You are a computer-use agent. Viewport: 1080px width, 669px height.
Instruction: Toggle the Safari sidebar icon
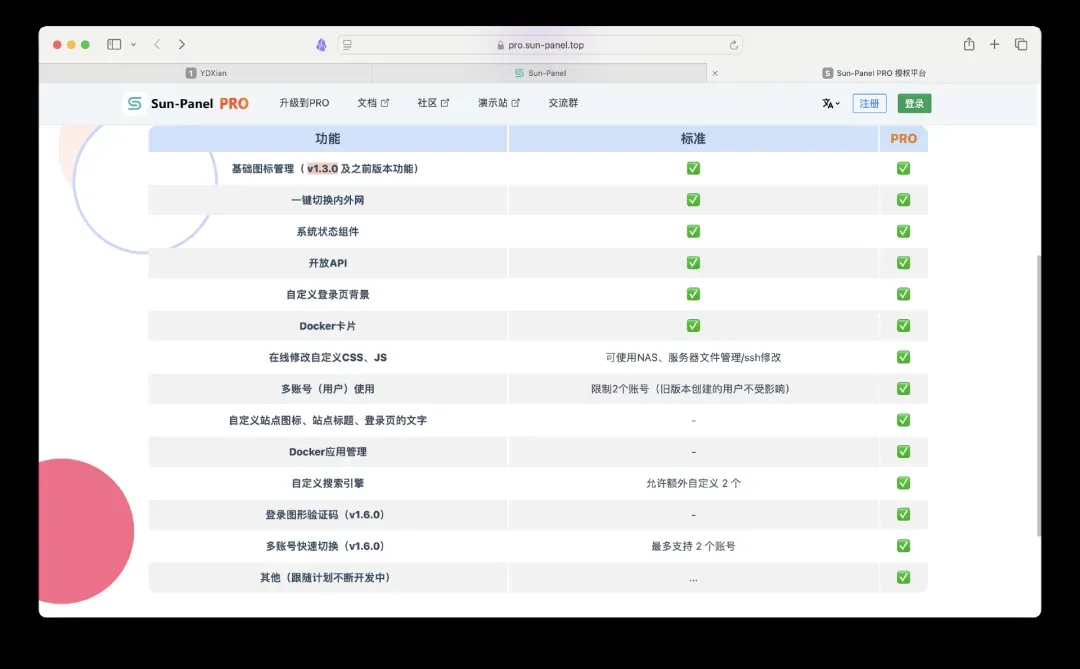(x=113, y=45)
